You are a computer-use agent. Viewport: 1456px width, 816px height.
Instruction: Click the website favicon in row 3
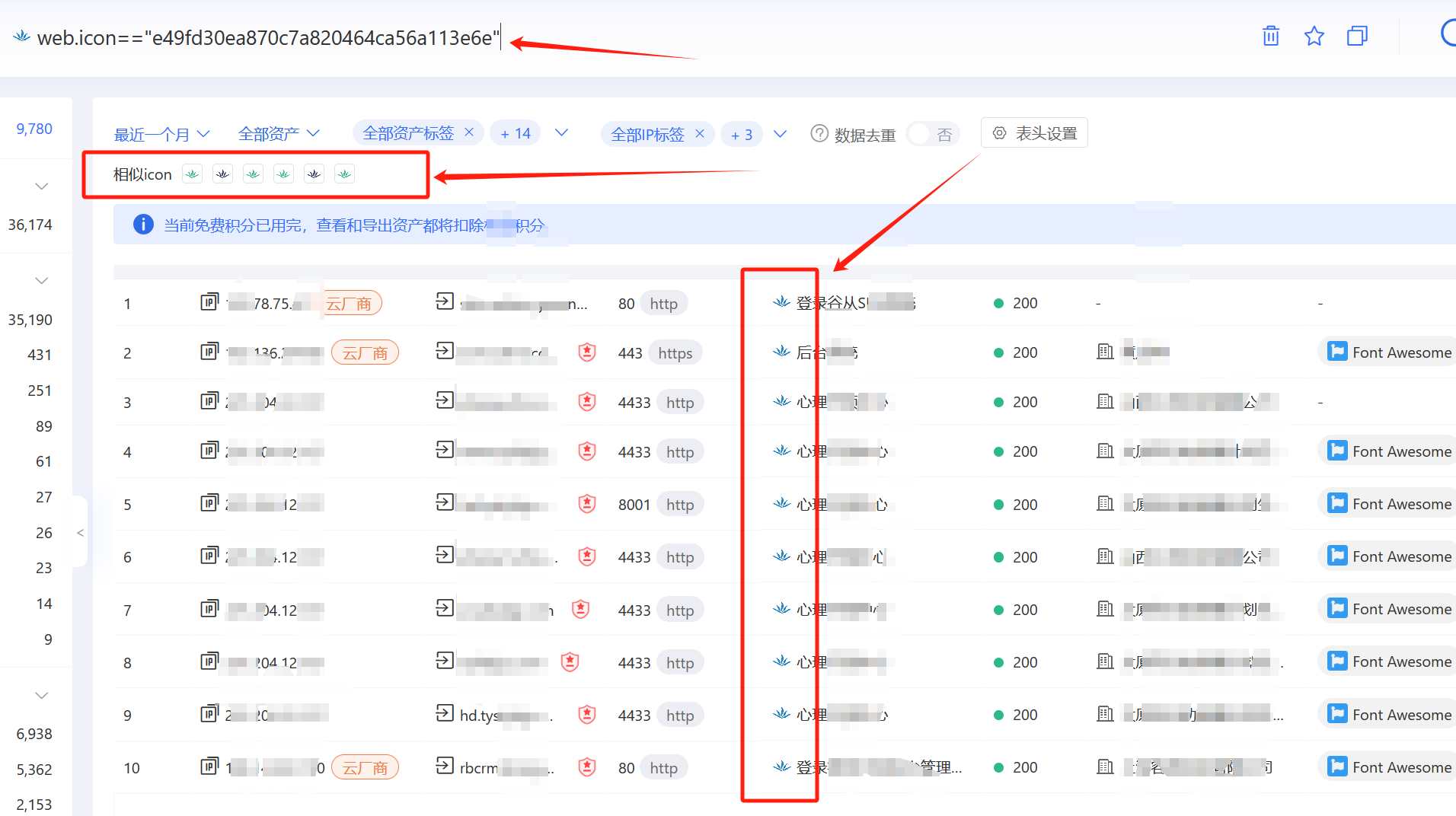click(x=781, y=401)
